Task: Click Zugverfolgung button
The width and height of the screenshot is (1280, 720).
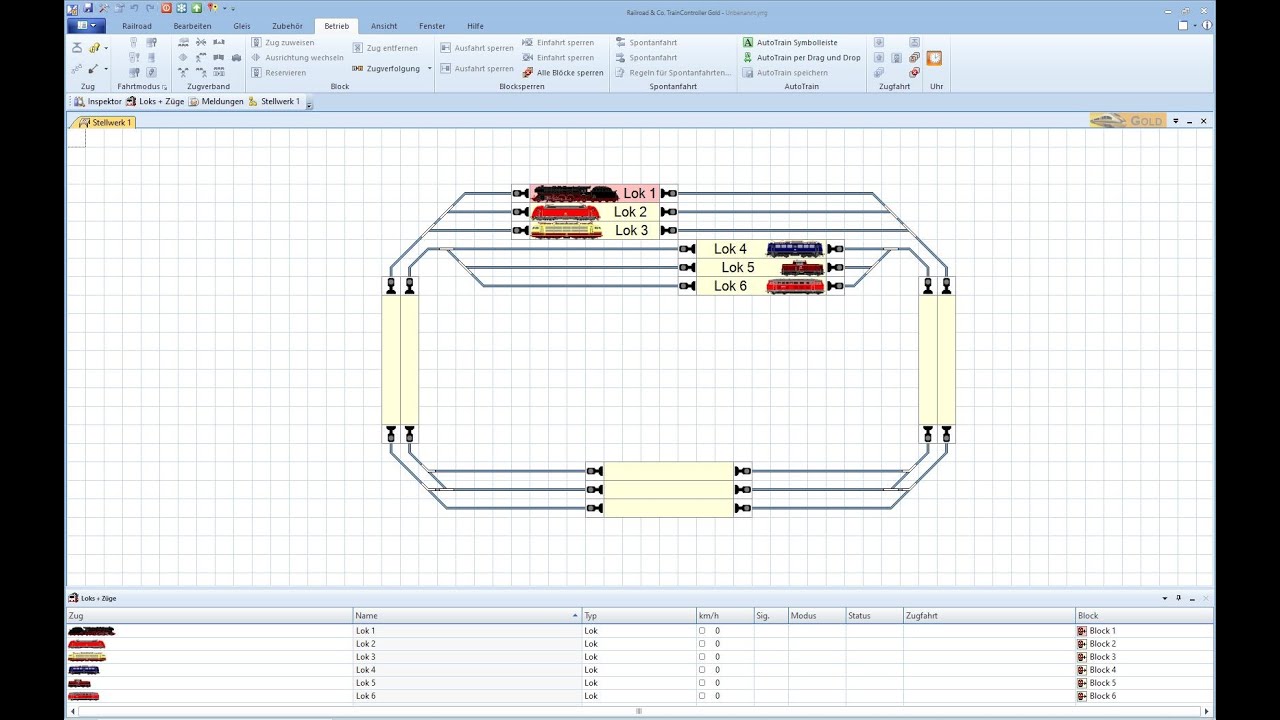Action: click(x=386, y=68)
